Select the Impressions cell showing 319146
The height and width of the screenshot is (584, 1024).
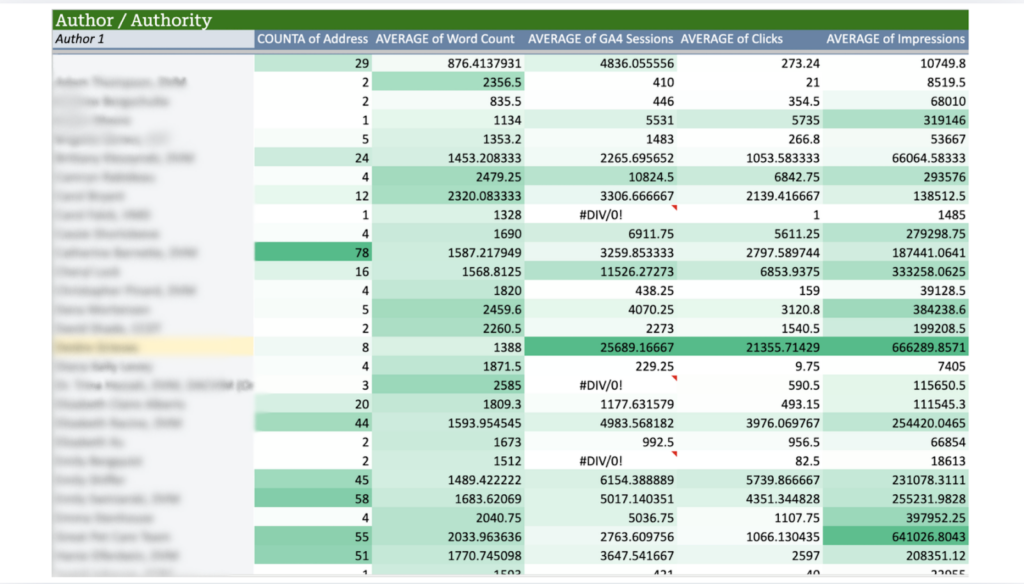pyautogui.click(x=895, y=119)
